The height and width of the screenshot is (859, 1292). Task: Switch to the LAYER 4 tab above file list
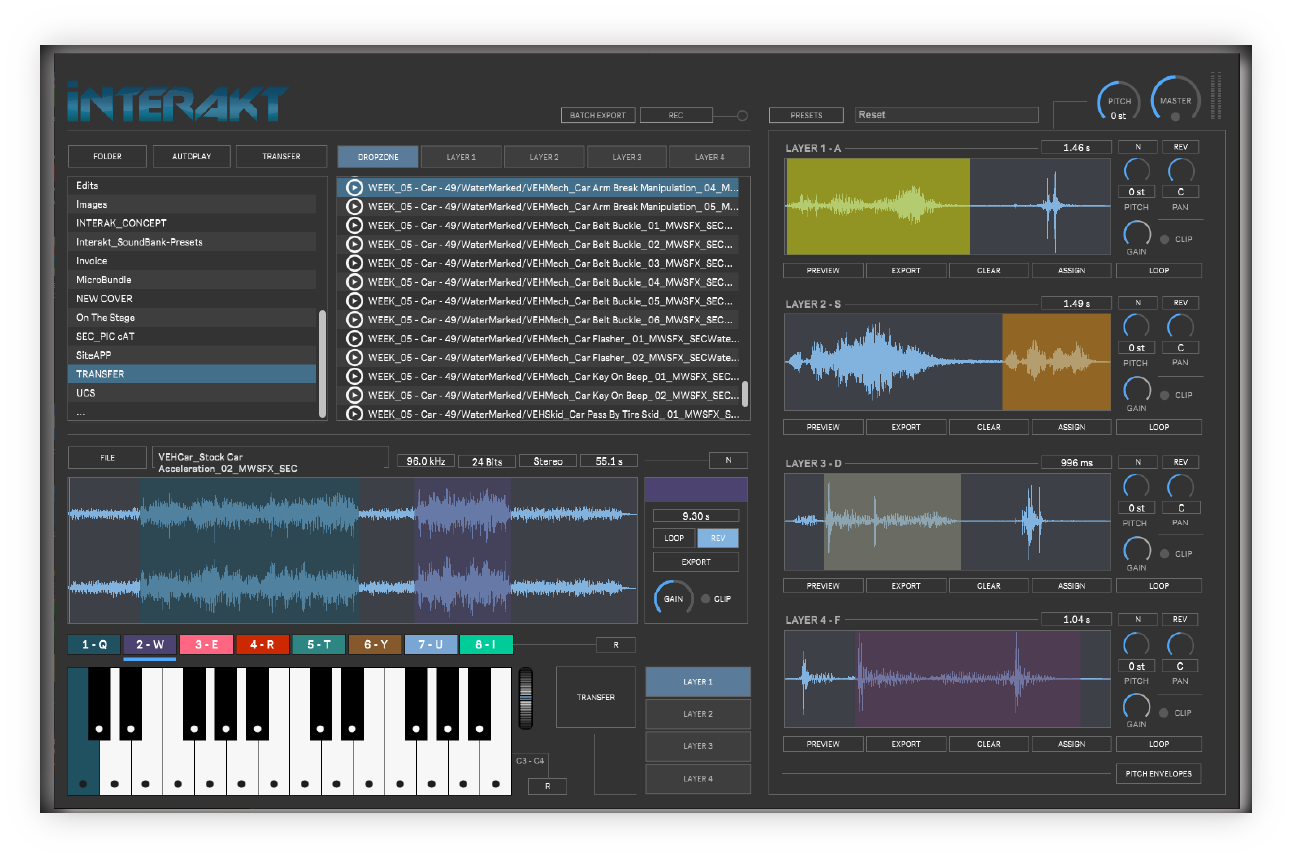tap(709, 157)
